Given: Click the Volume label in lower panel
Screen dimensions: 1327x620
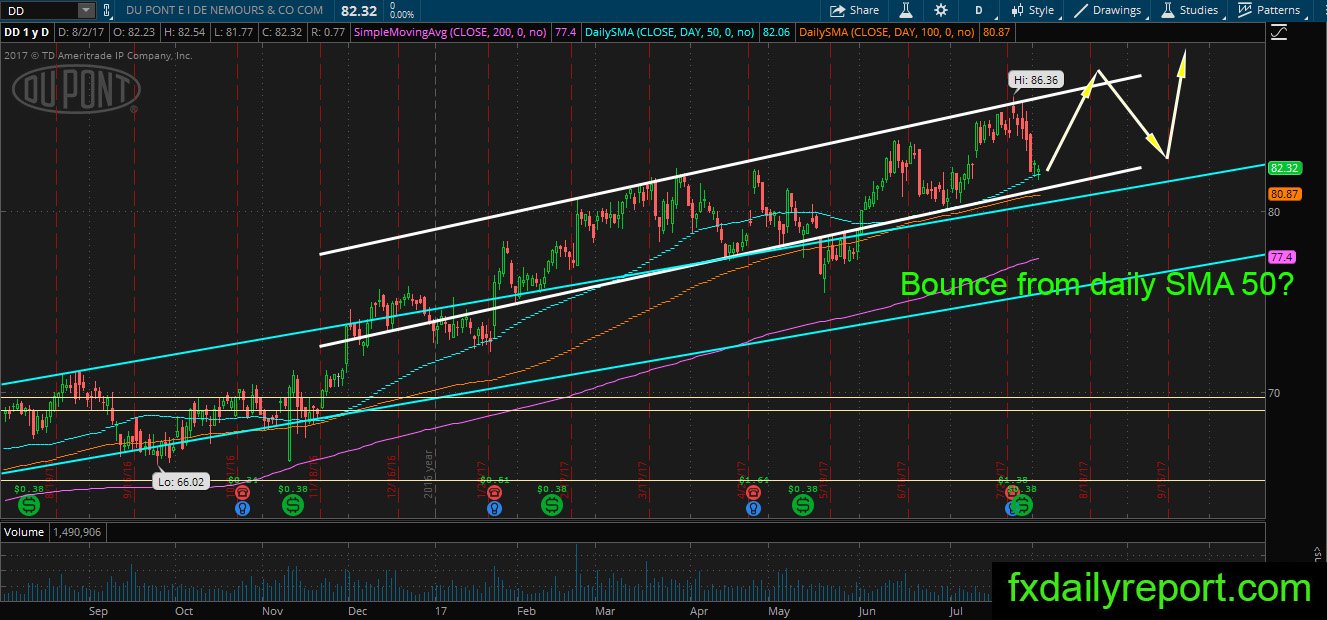Looking at the screenshot, I should [22, 532].
